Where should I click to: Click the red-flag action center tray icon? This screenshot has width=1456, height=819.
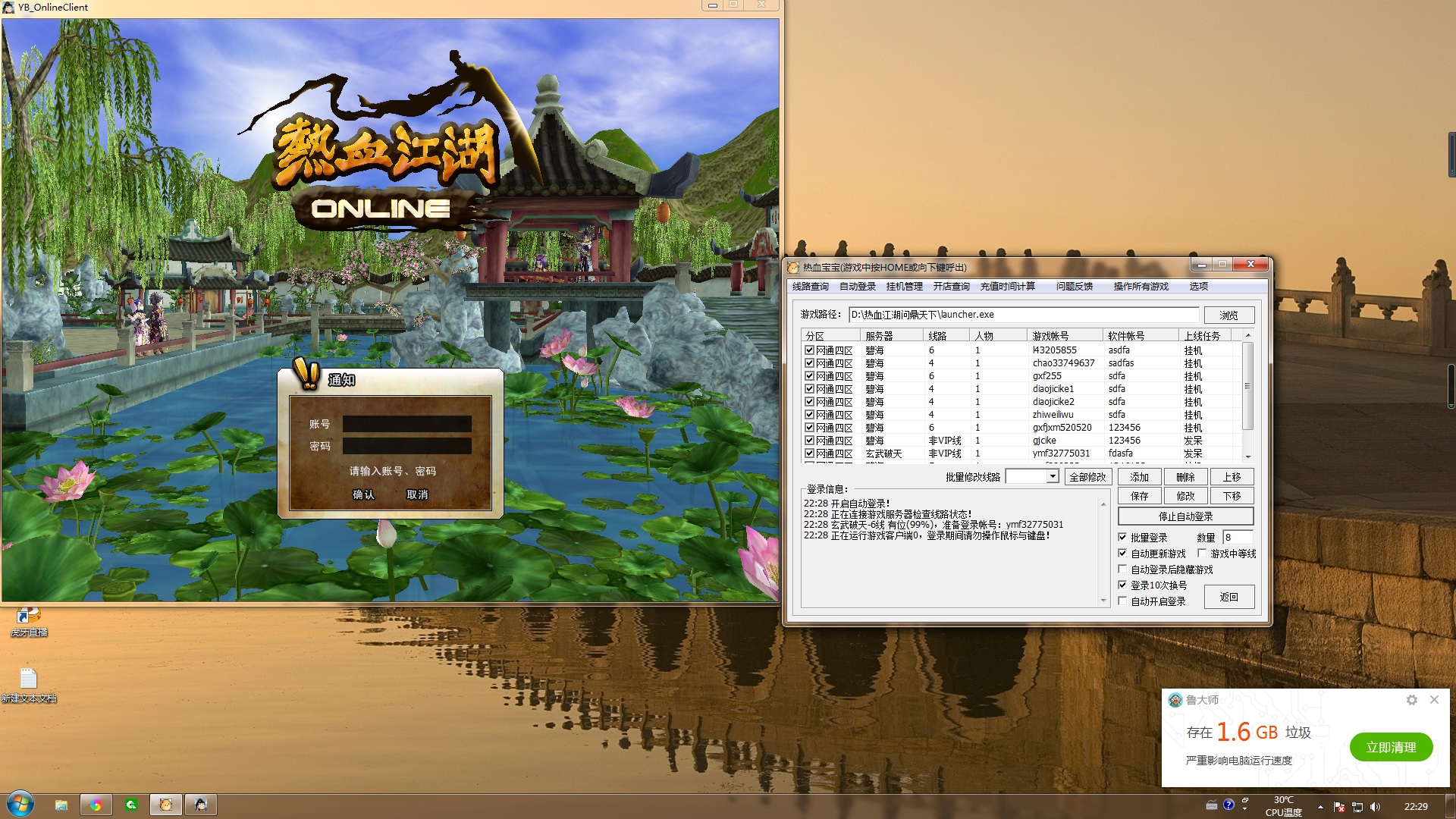[x=1339, y=807]
